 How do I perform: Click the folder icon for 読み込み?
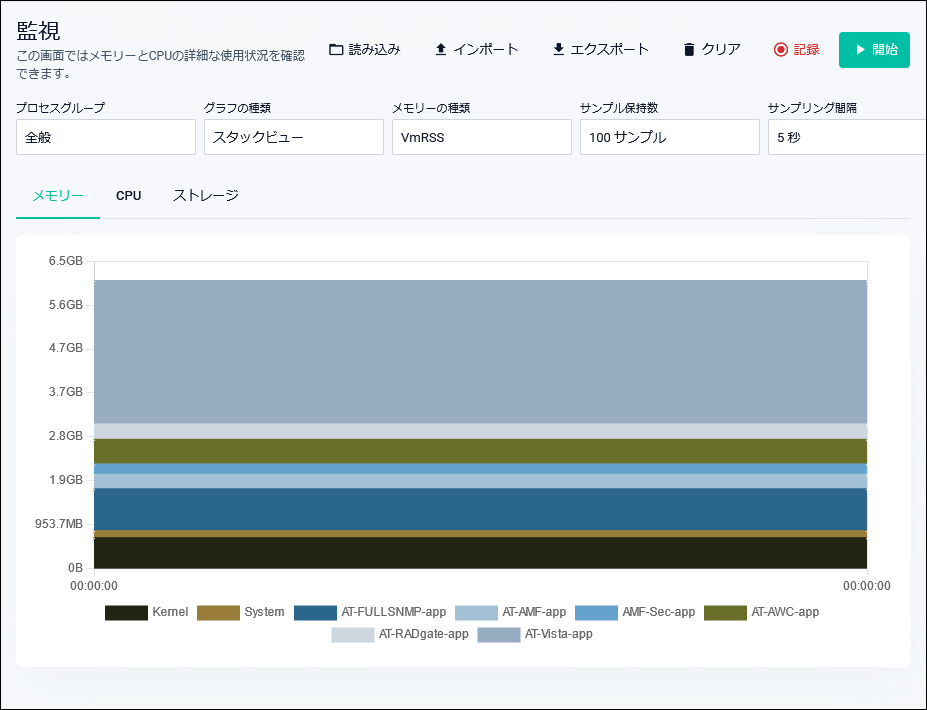[336, 50]
